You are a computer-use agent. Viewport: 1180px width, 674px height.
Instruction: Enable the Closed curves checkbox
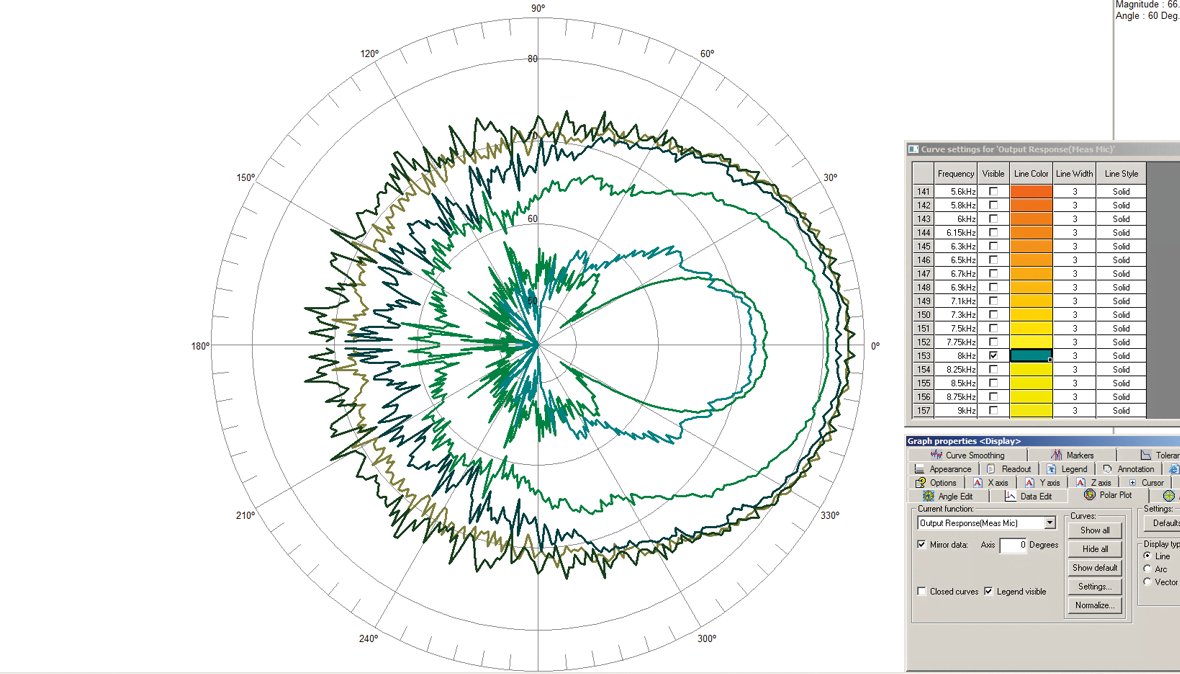(x=921, y=591)
